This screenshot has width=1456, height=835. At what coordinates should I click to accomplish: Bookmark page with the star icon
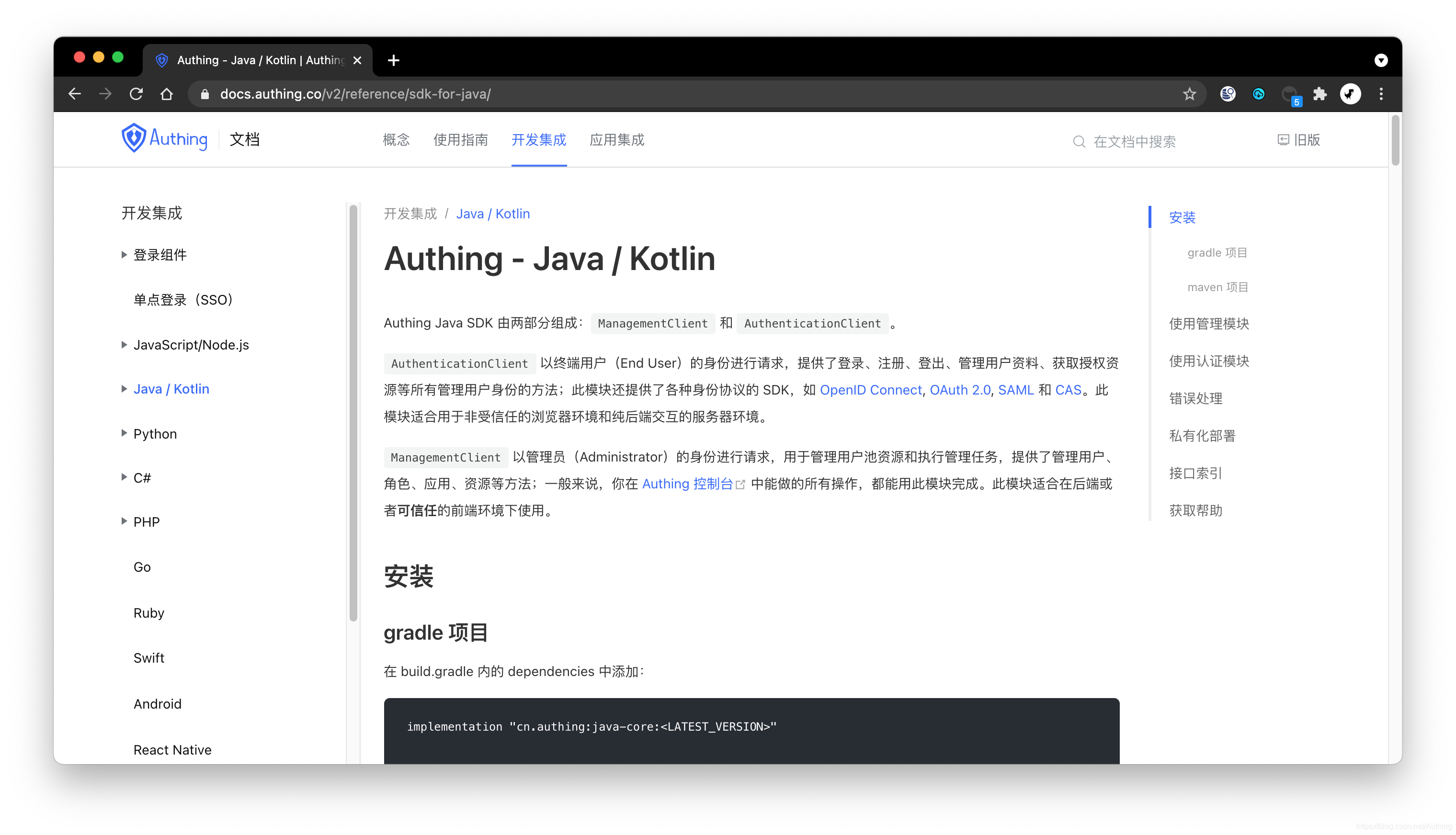pos(1189,94)
